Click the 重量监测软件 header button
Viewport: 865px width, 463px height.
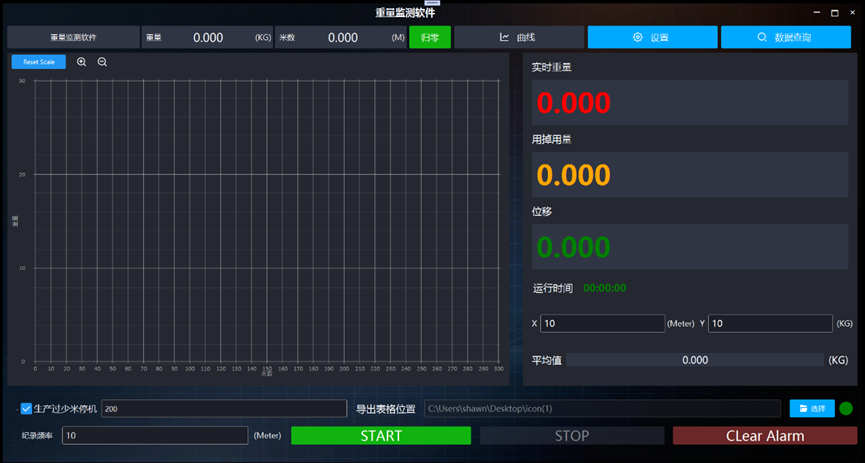[x=73, y=38]
